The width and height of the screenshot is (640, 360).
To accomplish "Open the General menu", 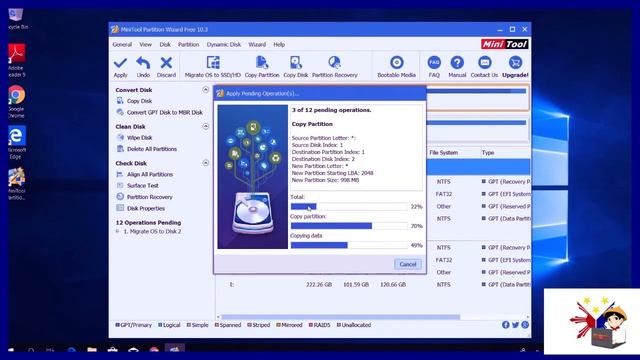I will pyautogui.click(x=122, y=44).
